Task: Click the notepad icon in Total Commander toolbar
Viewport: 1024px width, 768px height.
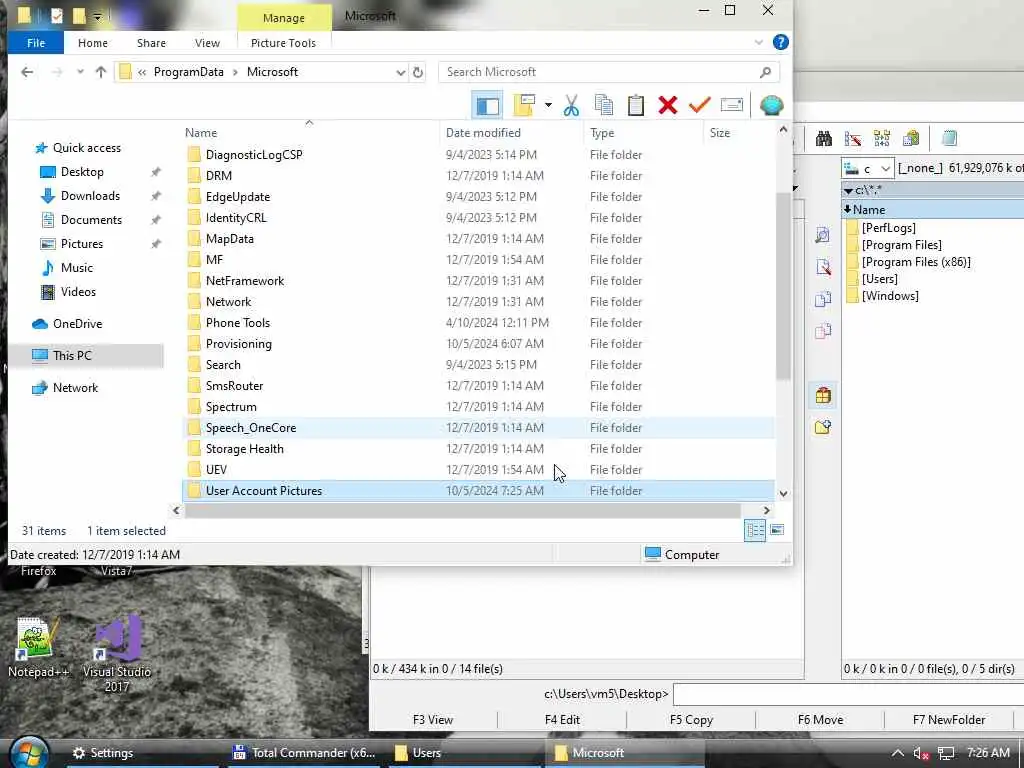Action: tap(950, 138)
